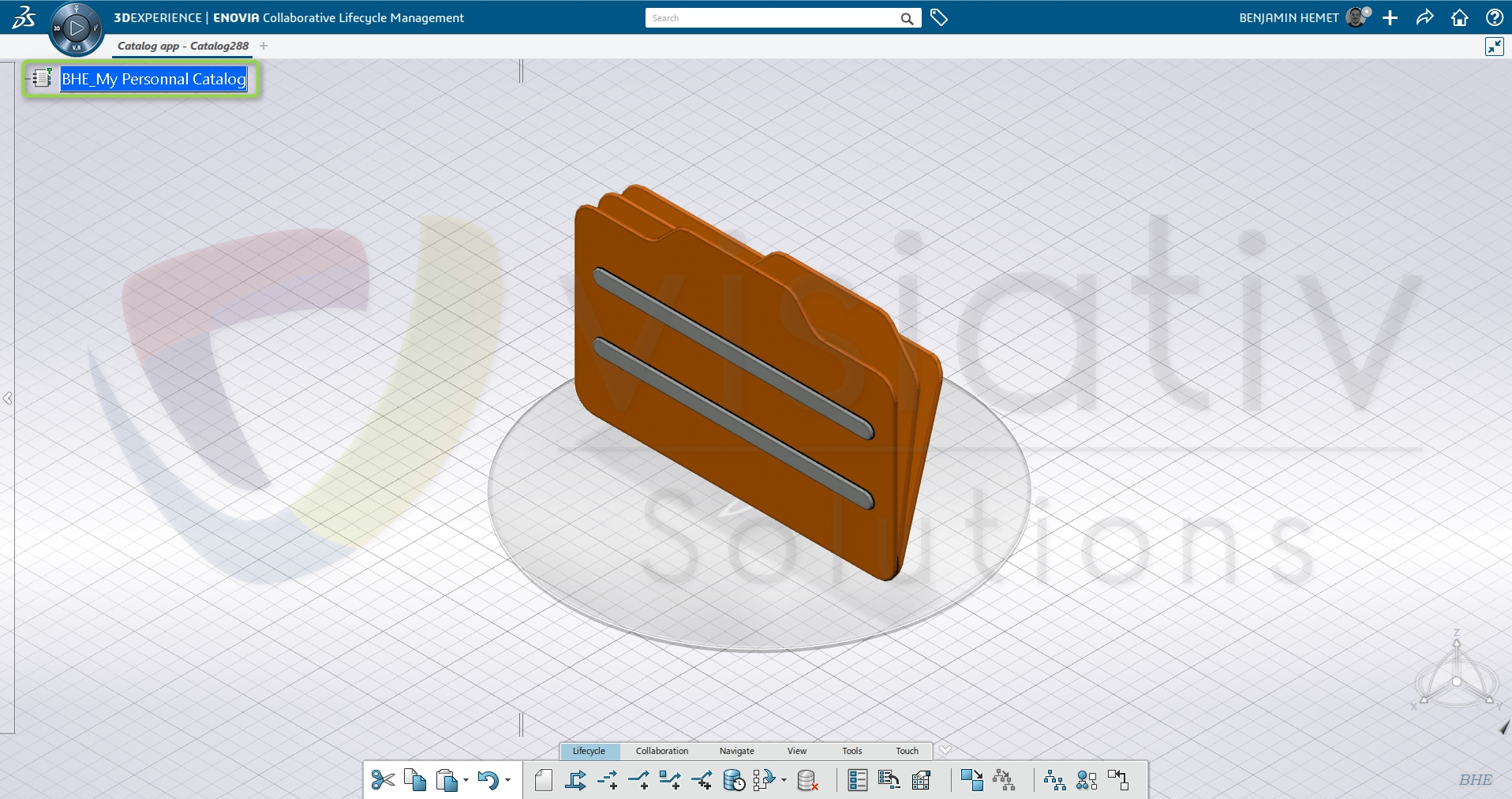
Task: Click the blue routed arrow lifecycle tool
Action: [x=576, y=780]
